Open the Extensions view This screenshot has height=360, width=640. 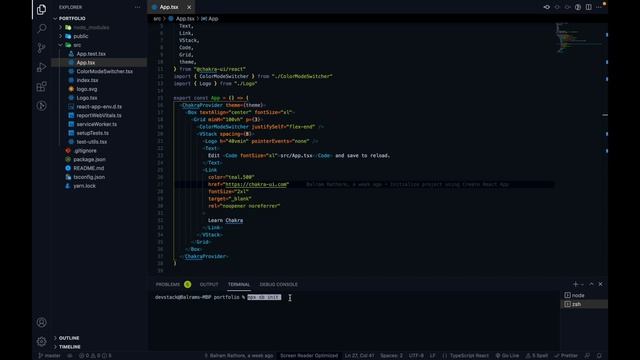click(41, 87)
